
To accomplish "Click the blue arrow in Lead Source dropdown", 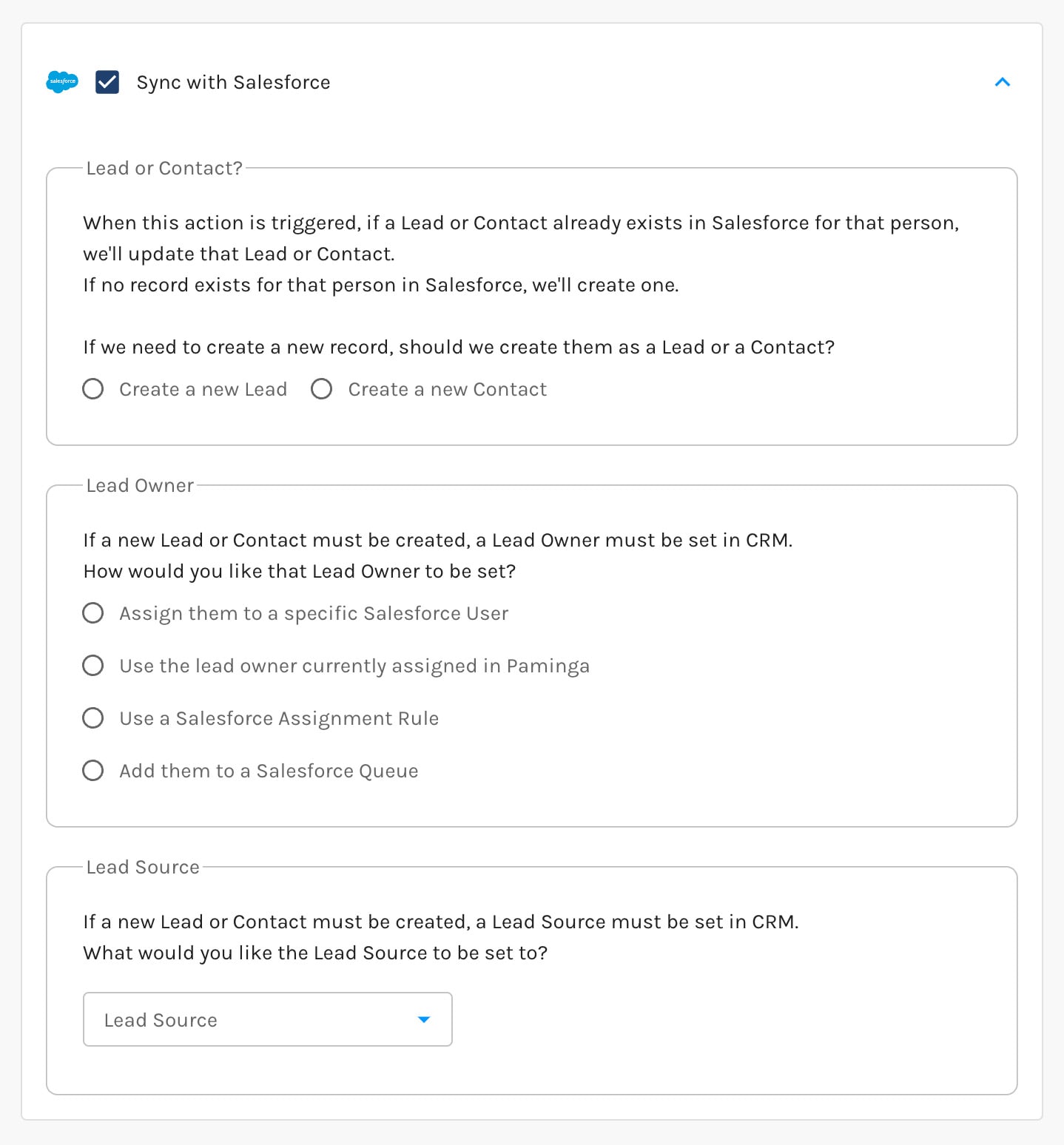I will pos(424,1019).
